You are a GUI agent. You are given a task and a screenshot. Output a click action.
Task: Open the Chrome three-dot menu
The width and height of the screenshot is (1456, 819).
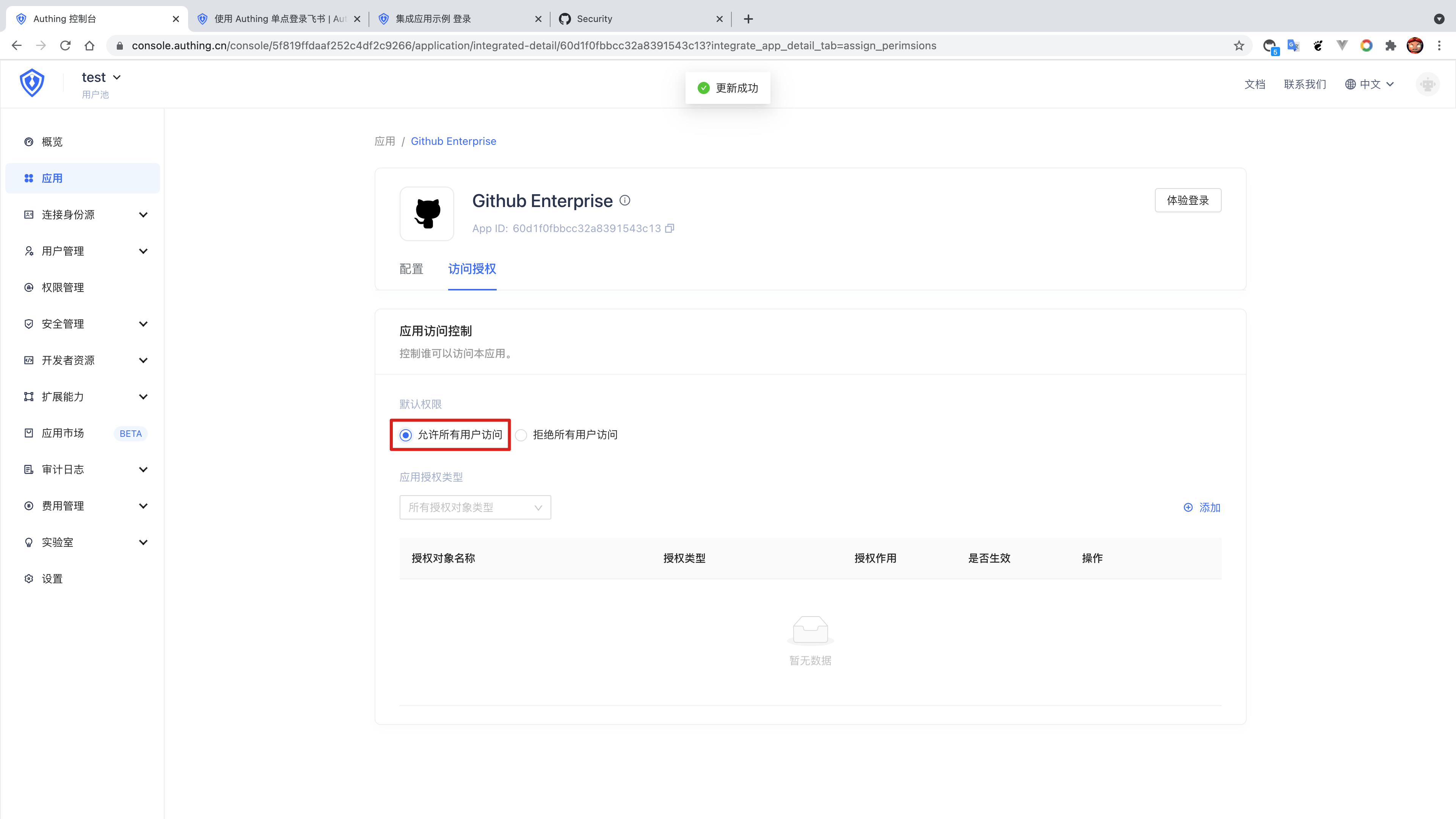1439,46
